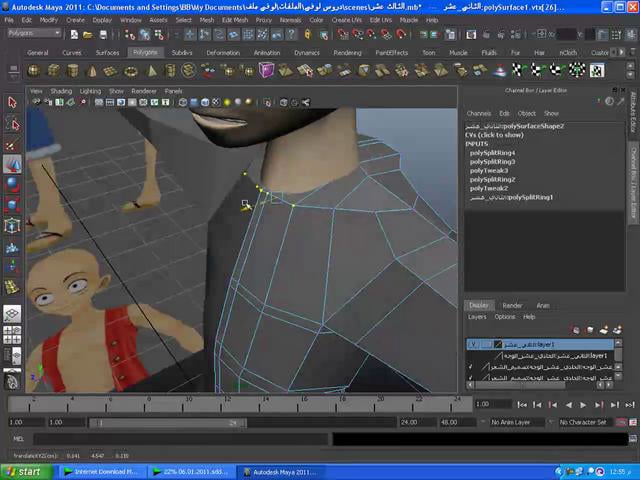Viewport: 640px width, 480px height.
Task: Open the Polygons menu set dropdown
Action: pyautogui.click(x=34, y=33)
